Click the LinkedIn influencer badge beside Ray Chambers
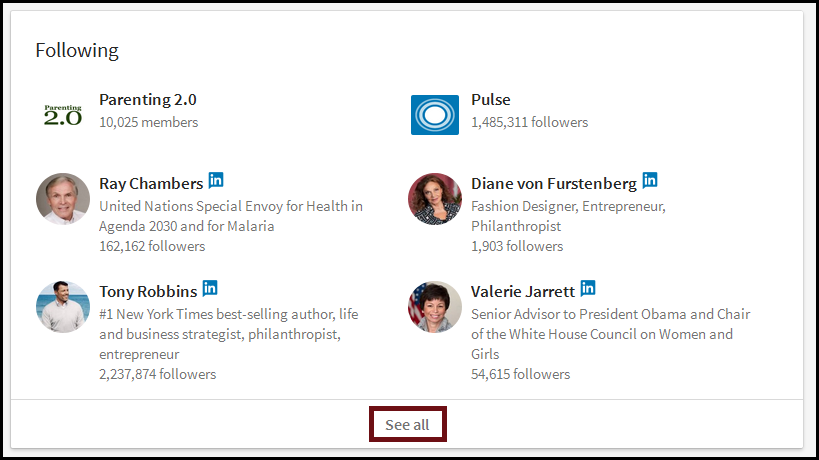Image resolution: width=819 pixels, height=460 pixels. (x=216, y=180)
